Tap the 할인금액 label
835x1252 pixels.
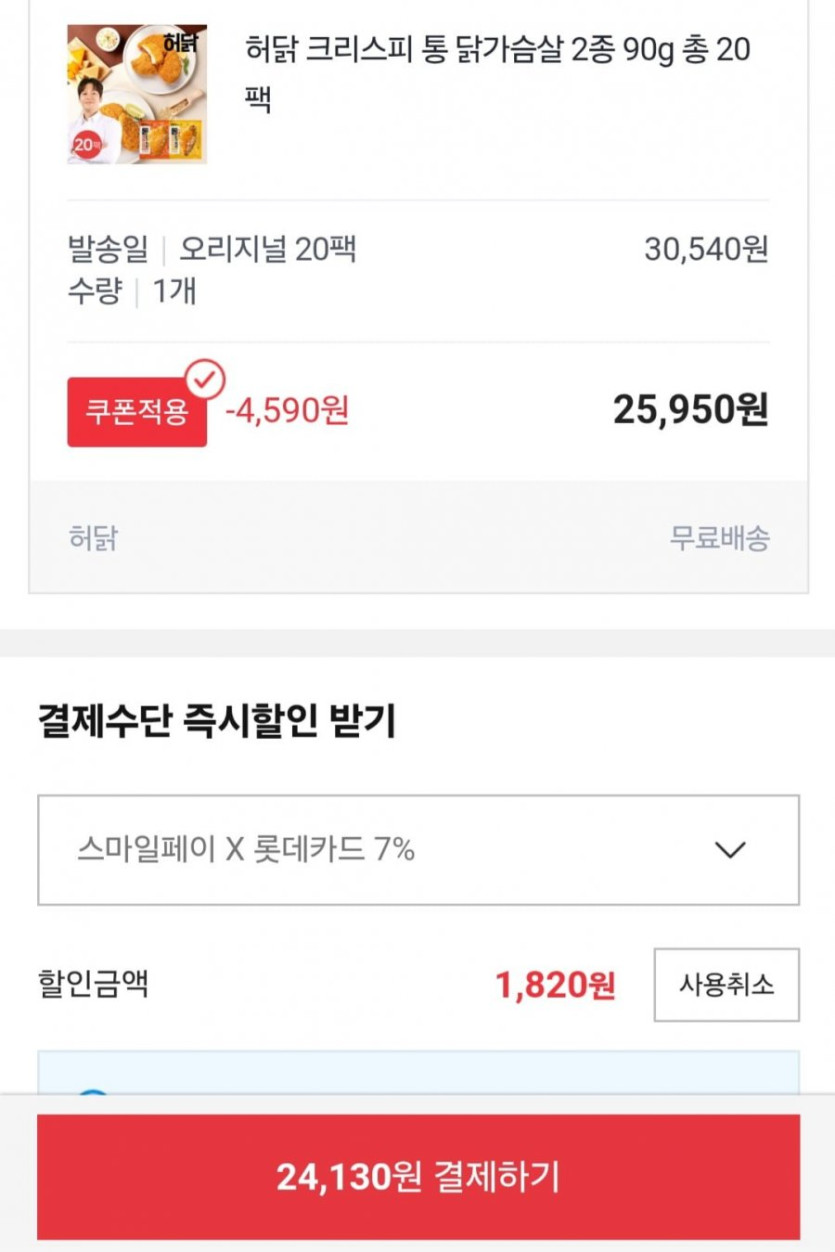coord(93,984)
